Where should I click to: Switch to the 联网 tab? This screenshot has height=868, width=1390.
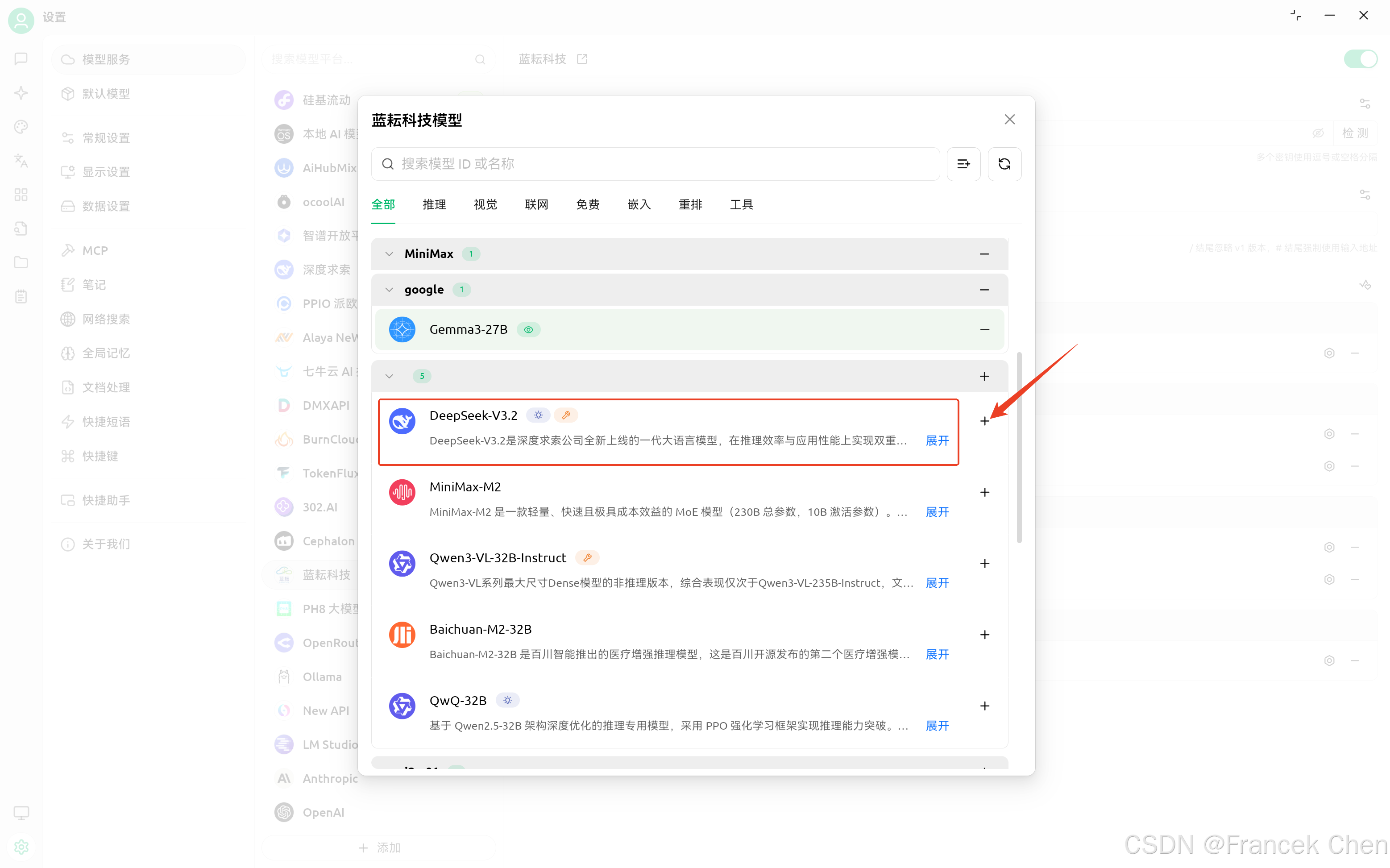pyautogui.click(x=537, y=205)
